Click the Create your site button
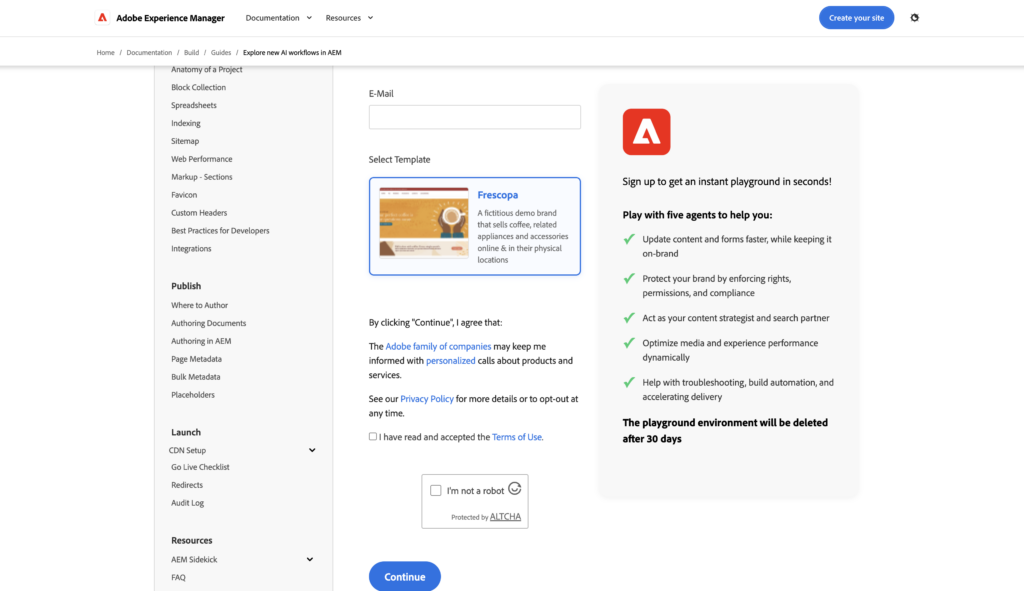1024x591 pixels. (x=856, y=18)
